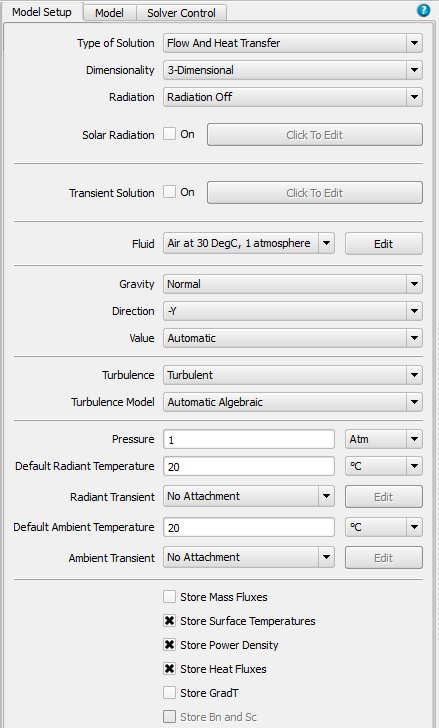Enable the Solar Radiation On checkbox
Viewport: 439px width, 728px height.
point(170,134)
